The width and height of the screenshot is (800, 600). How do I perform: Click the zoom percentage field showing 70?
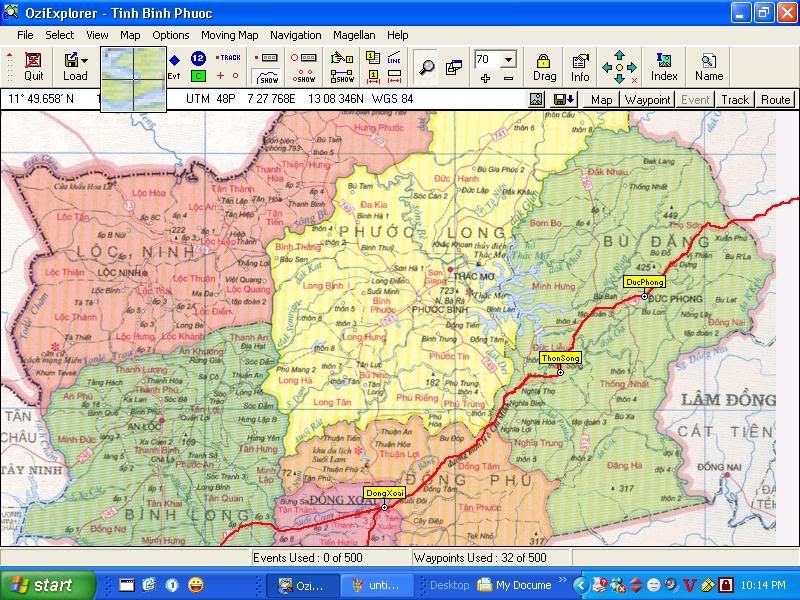pos(487,59)
